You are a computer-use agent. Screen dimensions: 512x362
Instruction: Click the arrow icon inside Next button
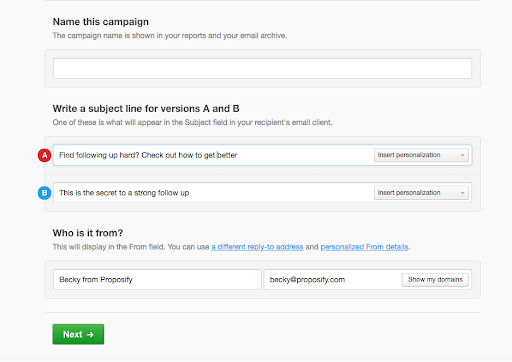[90, 334]
